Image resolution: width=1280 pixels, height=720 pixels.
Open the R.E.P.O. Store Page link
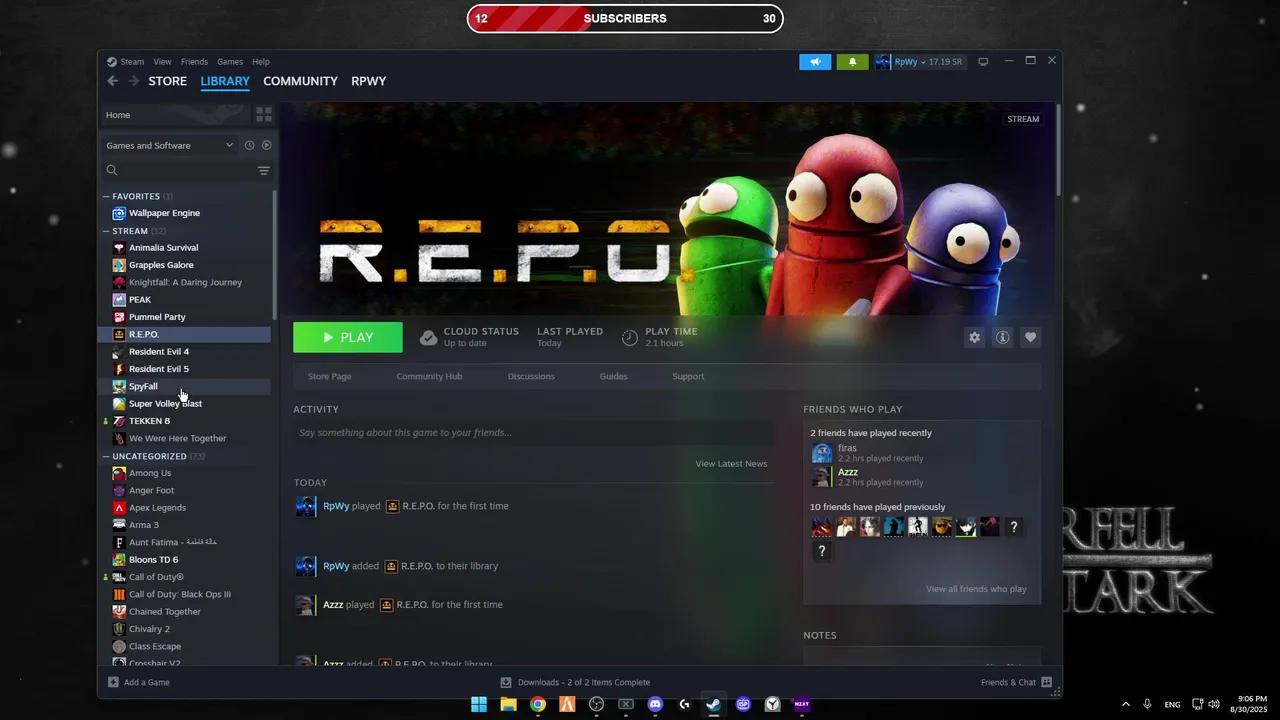click(x=329, y=376)
